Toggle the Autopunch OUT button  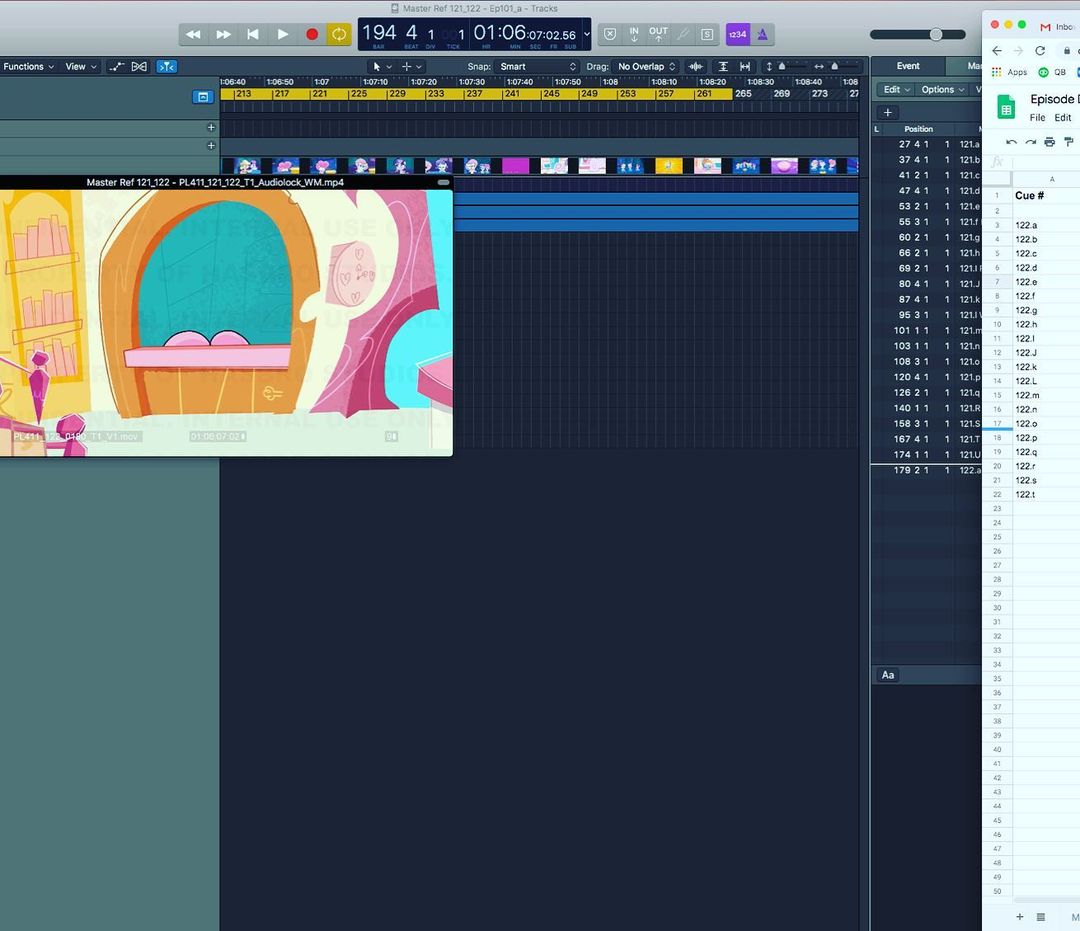click(658, 34)
